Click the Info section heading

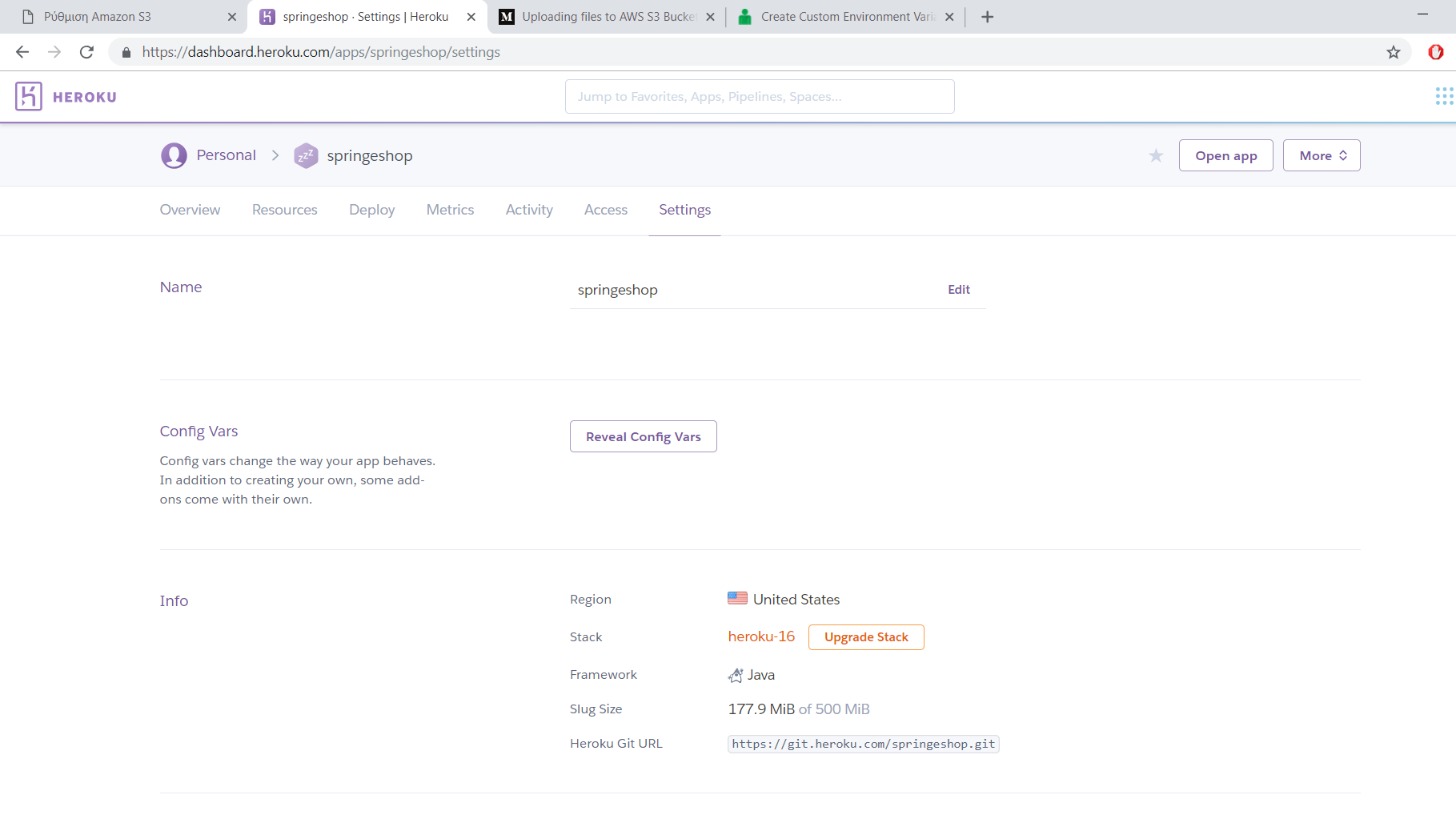174,601
